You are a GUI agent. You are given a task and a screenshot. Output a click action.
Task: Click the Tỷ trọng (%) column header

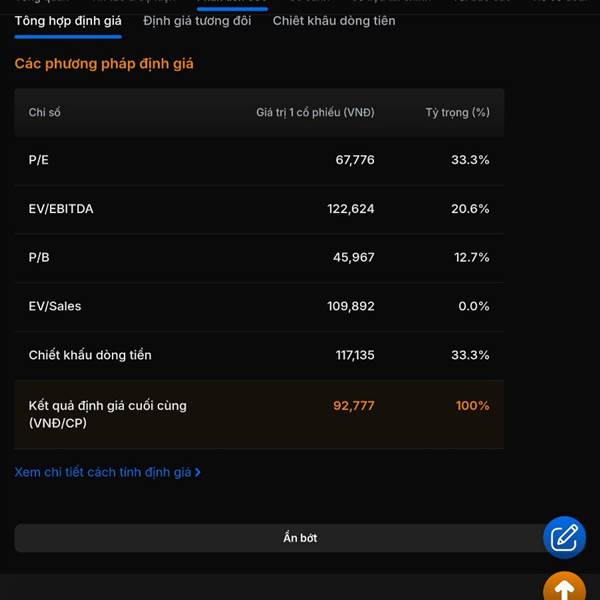click(457, 113)
